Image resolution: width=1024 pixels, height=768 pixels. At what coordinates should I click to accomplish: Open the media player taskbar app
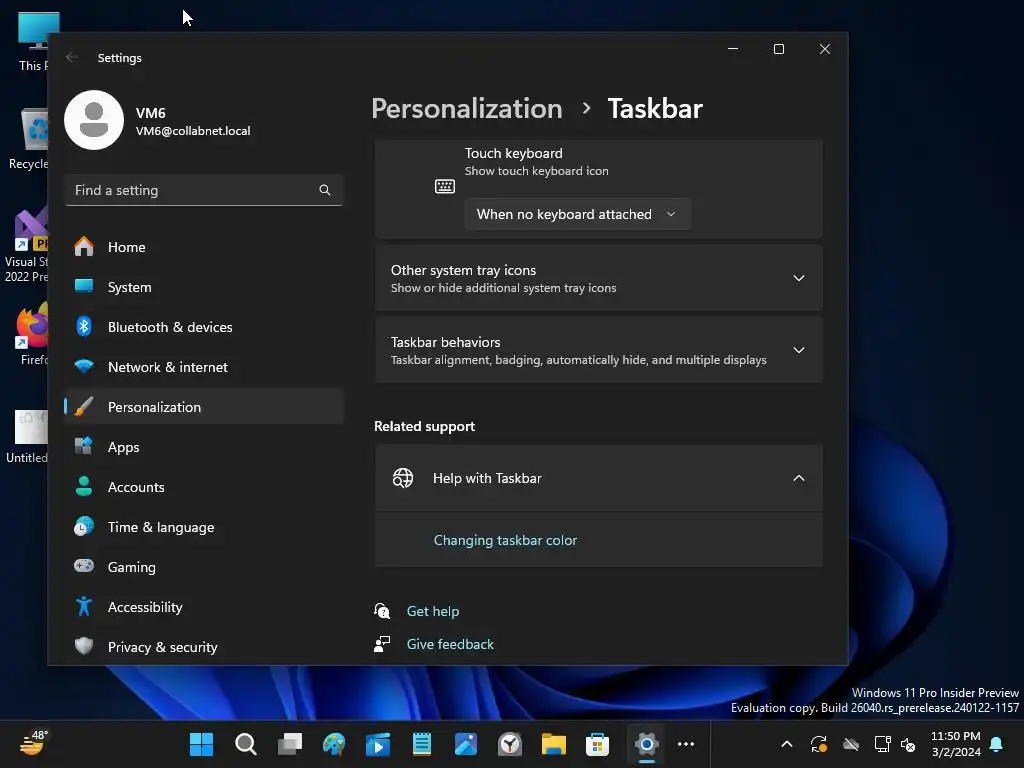tap(378, 744)
